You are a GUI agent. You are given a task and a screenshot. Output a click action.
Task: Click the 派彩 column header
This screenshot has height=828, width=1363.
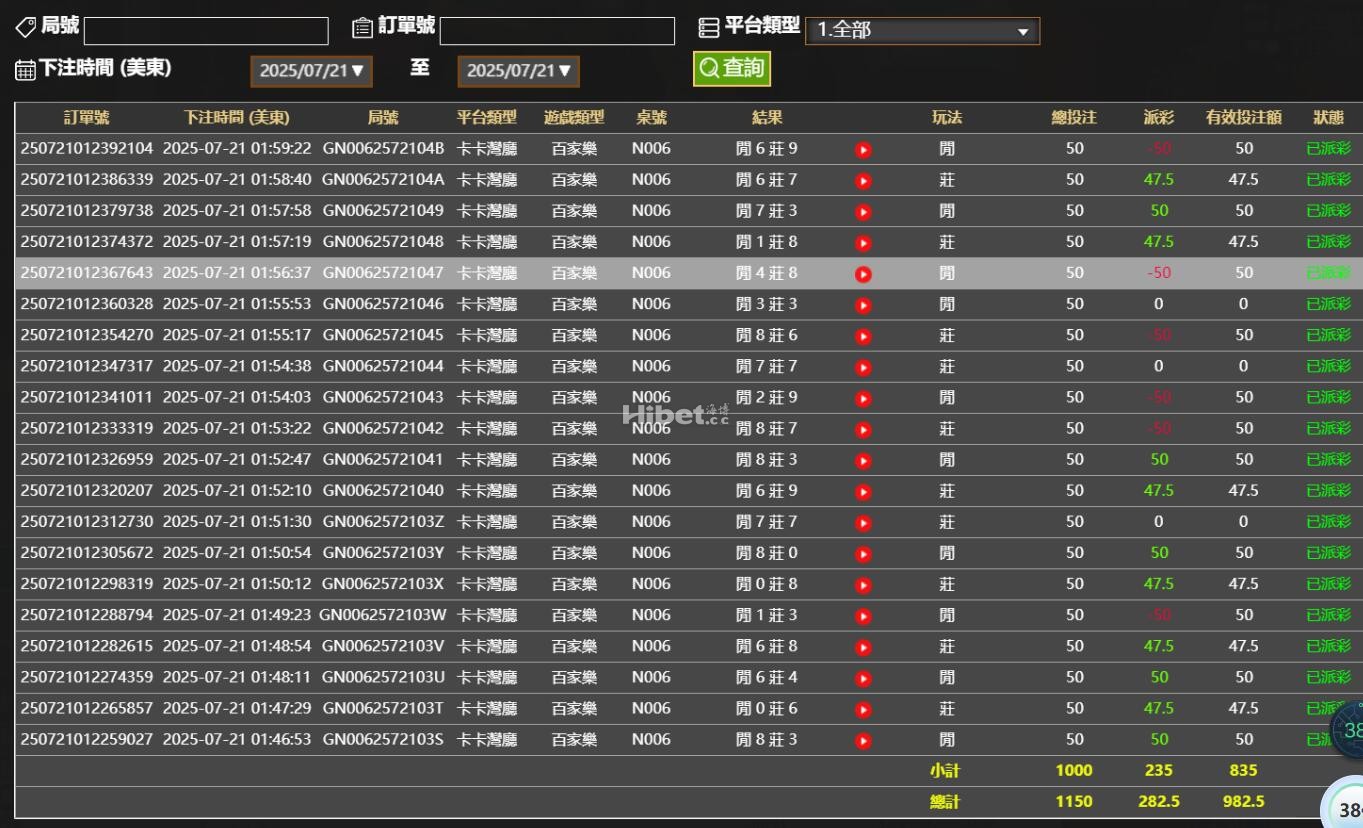pos(1158,118)
